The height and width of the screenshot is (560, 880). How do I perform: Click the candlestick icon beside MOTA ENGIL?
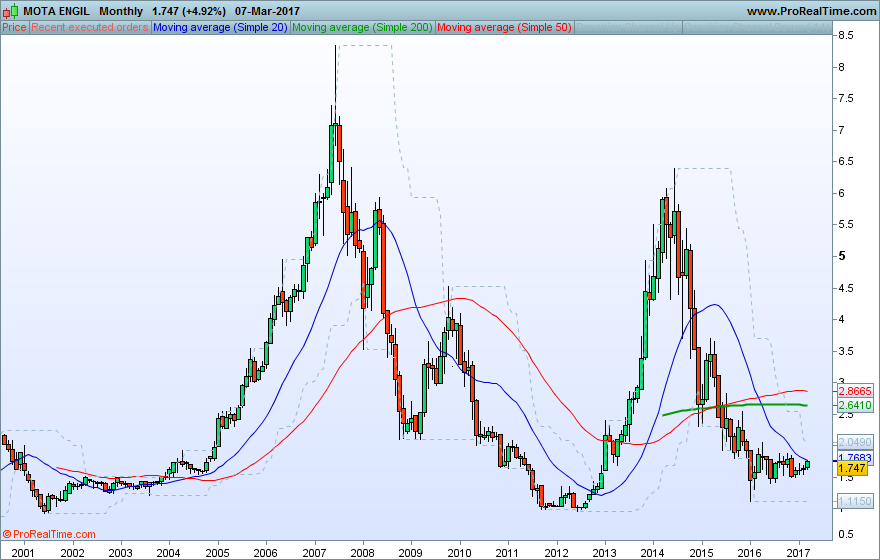10,11
